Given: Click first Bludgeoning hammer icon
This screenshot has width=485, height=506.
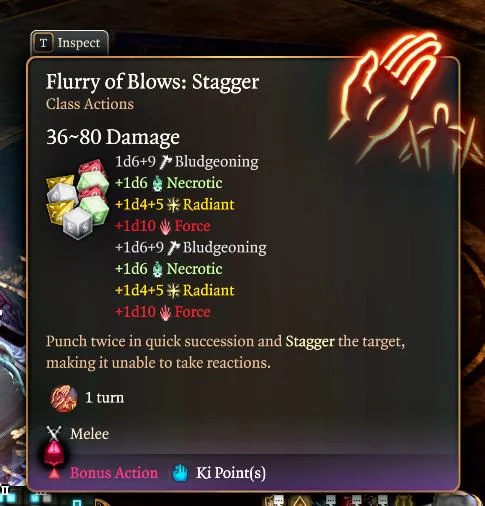Looking at the screenshot, I should click(x=165, y=162).
